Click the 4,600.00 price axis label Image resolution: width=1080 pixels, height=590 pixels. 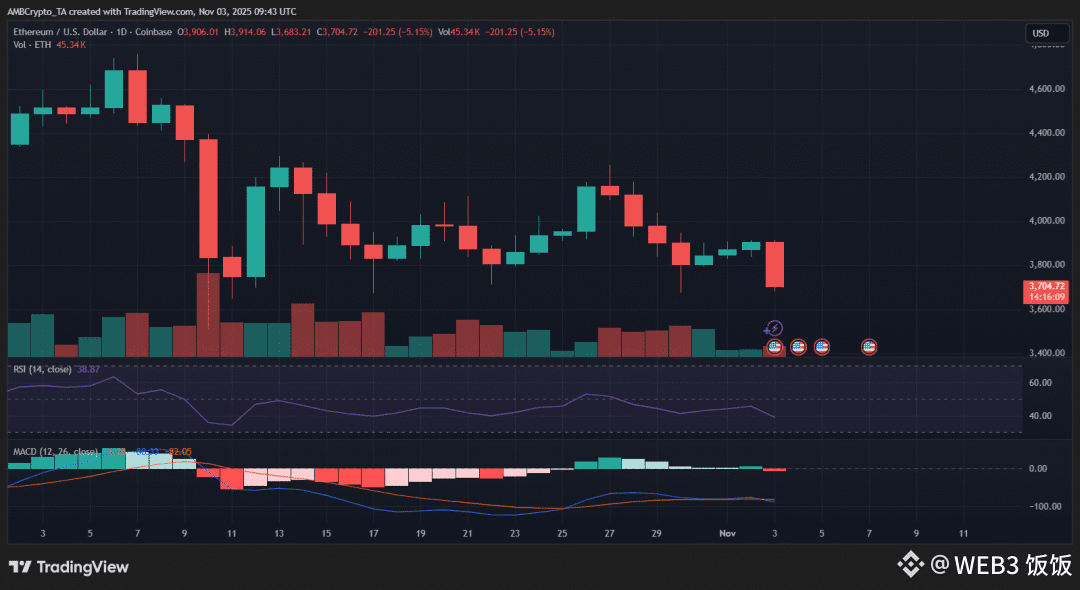1046,89
